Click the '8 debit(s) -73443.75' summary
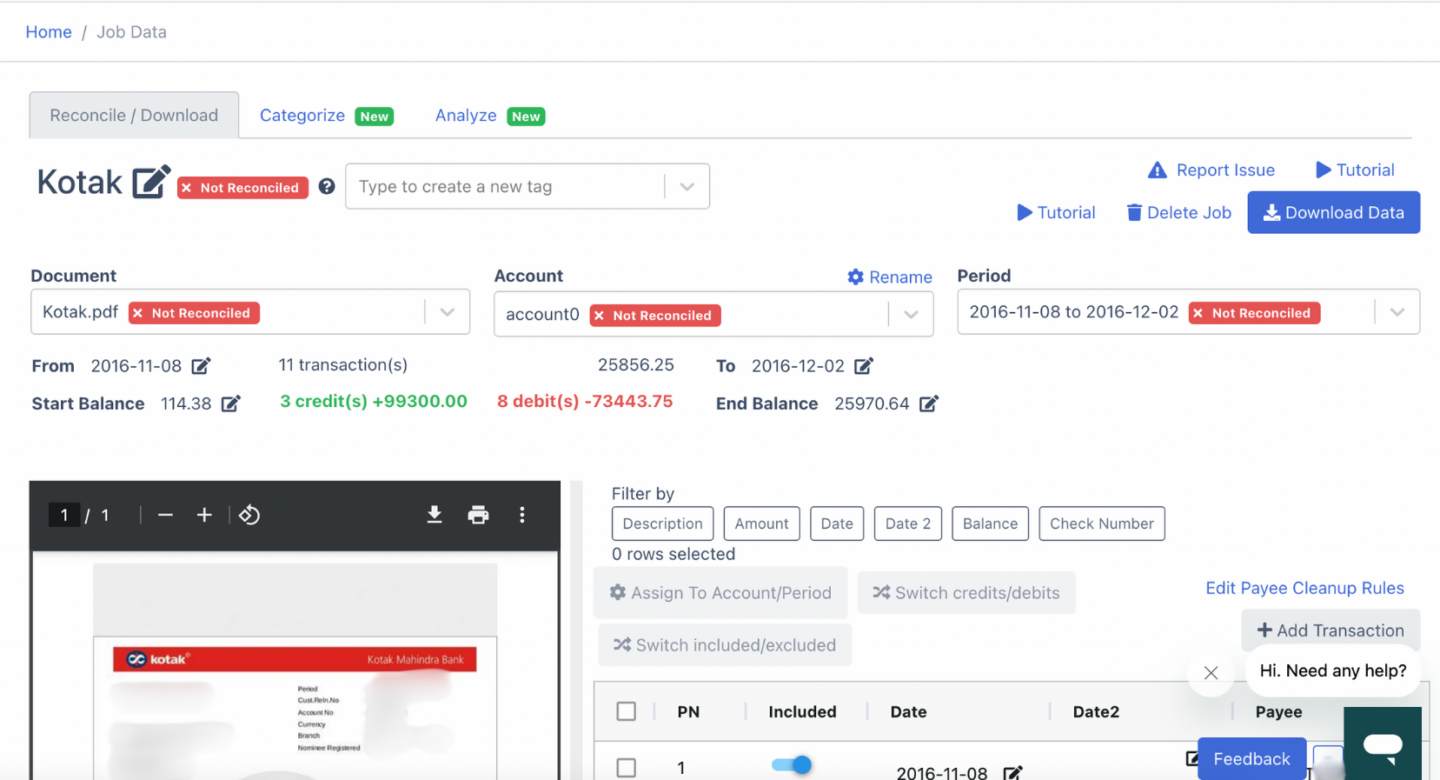Image resolution: width=1440 pixels, height=780 pixels. click(x=585, y=401)
